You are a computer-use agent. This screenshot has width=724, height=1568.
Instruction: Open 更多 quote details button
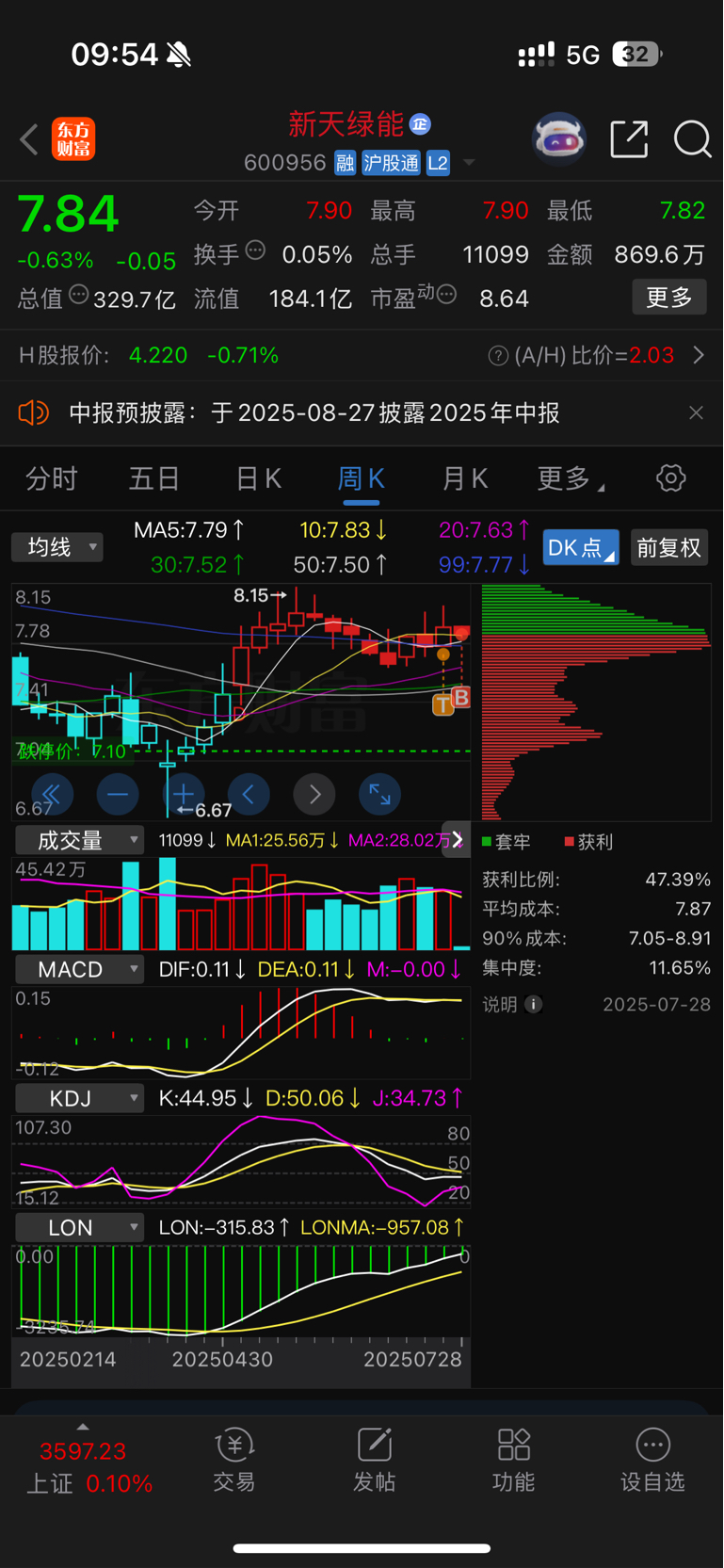(669, 298)
